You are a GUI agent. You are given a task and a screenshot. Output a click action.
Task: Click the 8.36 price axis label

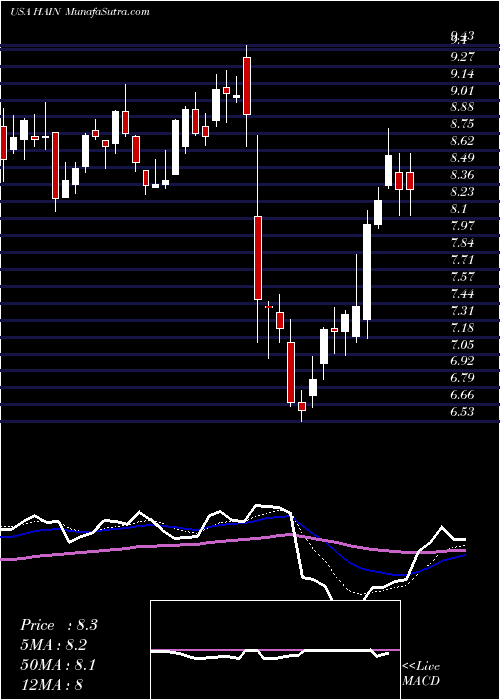(x=462, y=175)
